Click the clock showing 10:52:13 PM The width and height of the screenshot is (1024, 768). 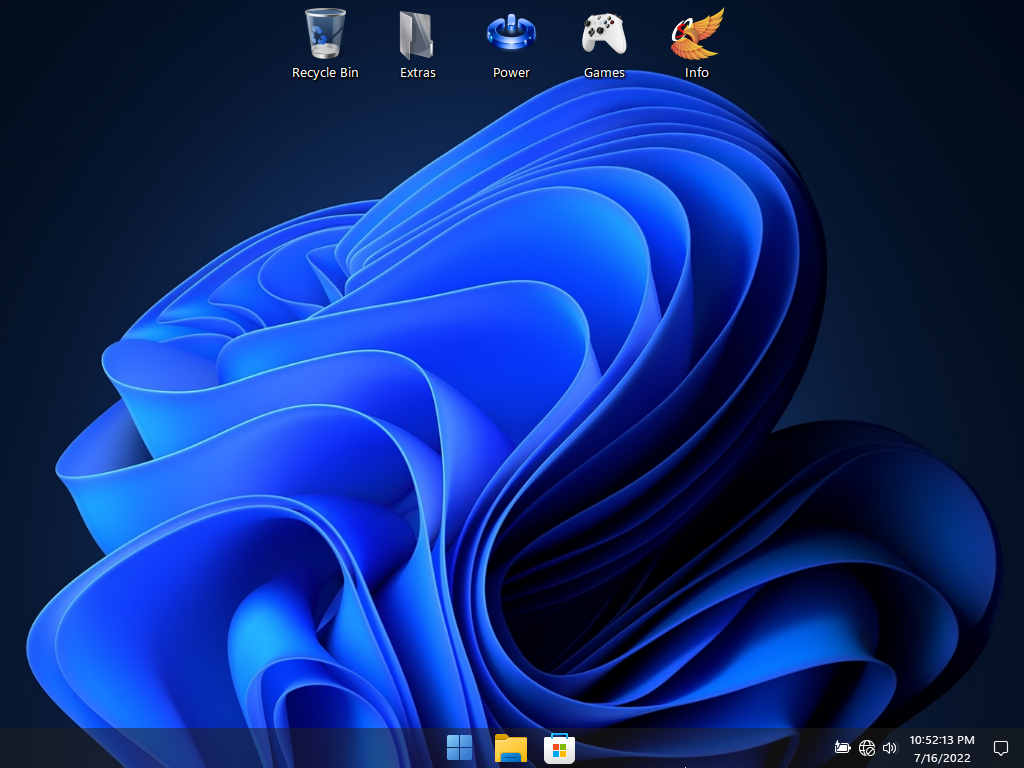942,740
